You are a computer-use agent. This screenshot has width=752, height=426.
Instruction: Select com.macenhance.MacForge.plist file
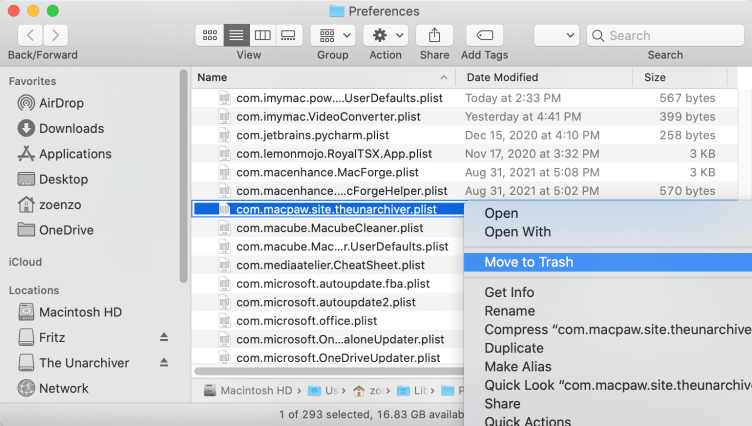tap(327, 172)
